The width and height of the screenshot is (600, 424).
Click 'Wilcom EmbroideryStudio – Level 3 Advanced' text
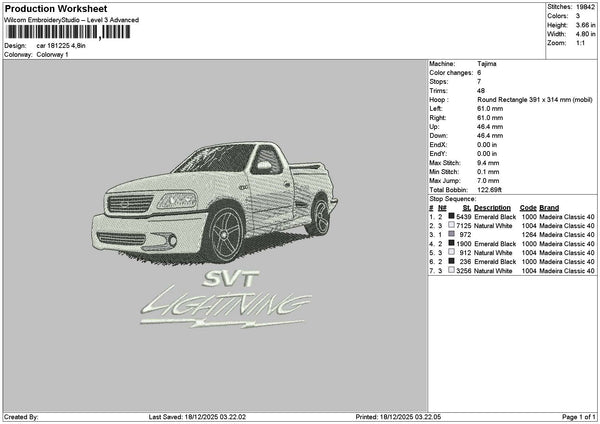click(72, 20)
